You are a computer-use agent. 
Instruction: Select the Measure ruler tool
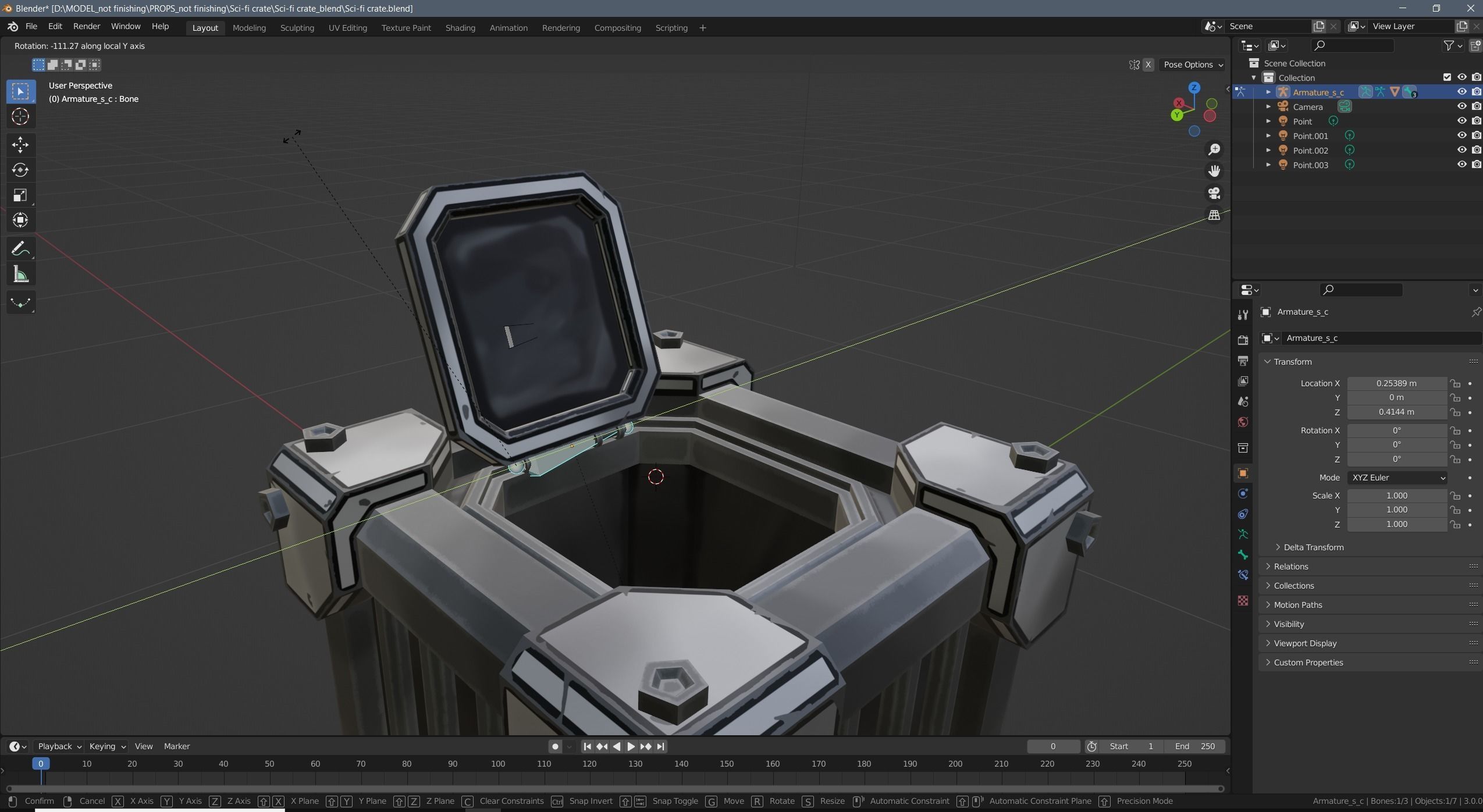(x=20, y=274)
